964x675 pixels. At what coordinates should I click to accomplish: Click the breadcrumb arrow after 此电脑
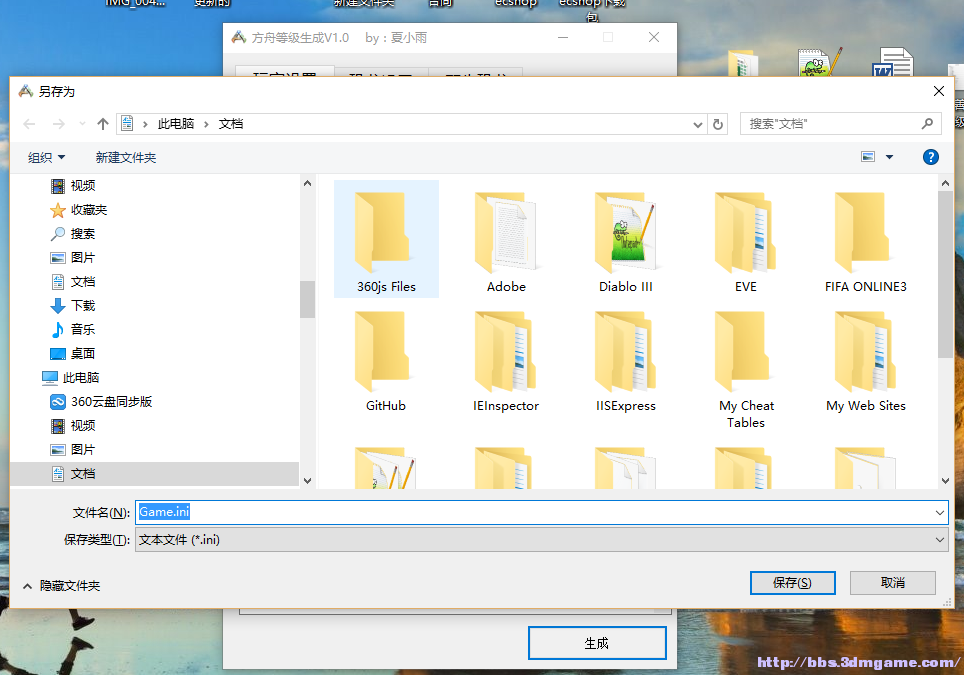pyautogui.click(x=206, y=124)
